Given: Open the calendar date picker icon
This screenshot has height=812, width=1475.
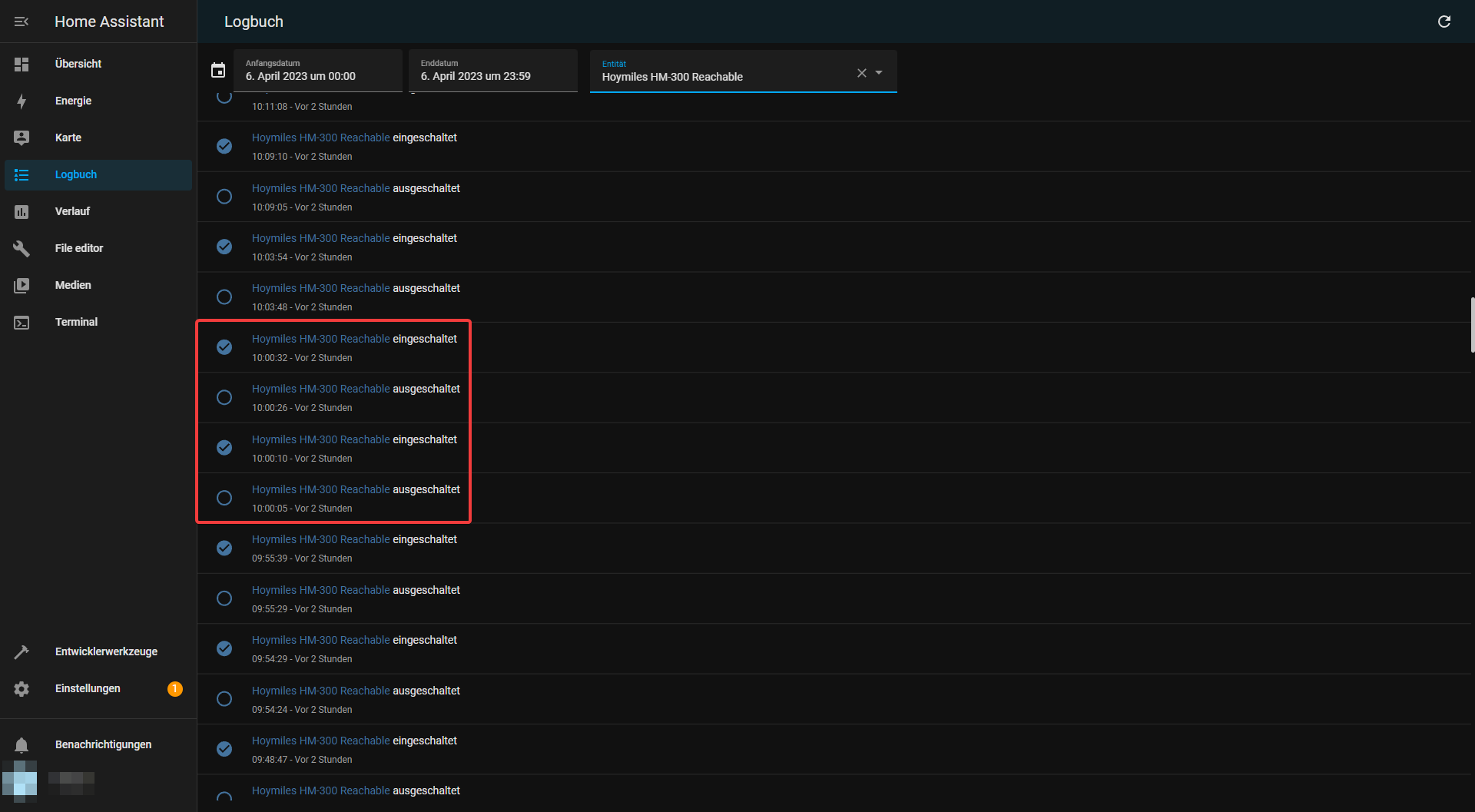Looking at the screenshot, I should pyautogui.click(x=218, y=69).
